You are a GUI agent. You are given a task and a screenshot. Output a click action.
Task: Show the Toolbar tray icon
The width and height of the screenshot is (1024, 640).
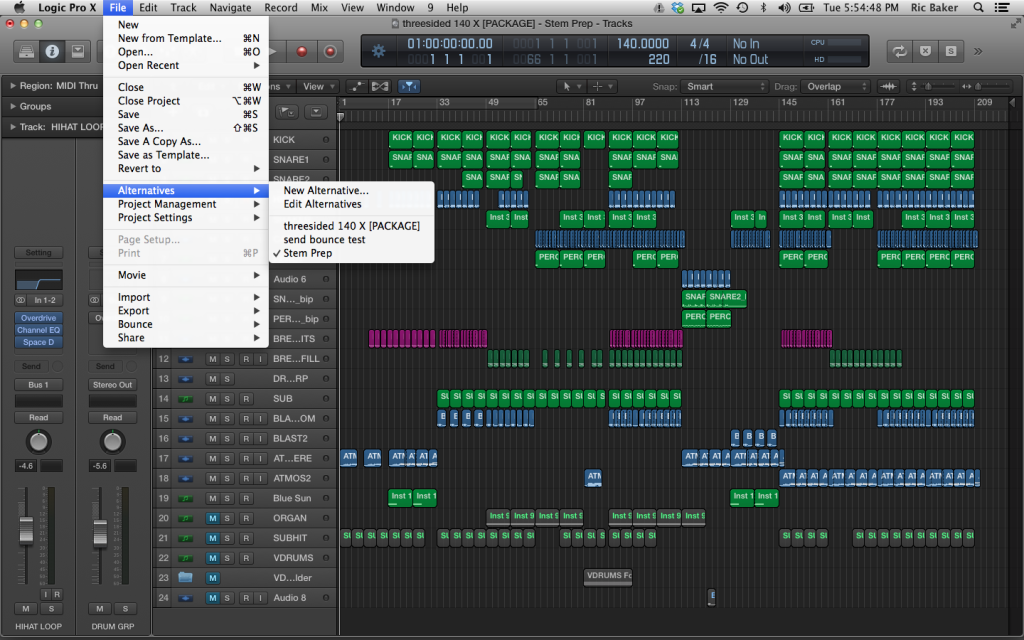78,52
